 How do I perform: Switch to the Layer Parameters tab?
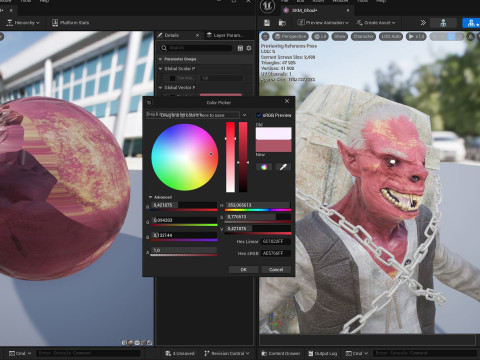(x=228, y=35)
